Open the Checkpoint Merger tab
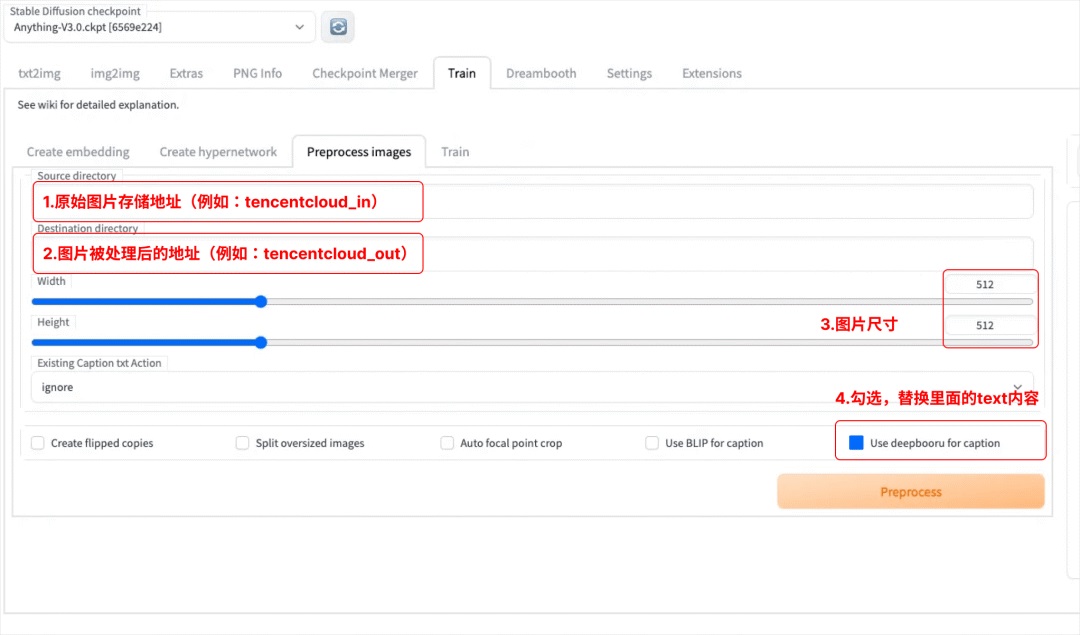The image size is (1080, 635). tap(365, 73)
